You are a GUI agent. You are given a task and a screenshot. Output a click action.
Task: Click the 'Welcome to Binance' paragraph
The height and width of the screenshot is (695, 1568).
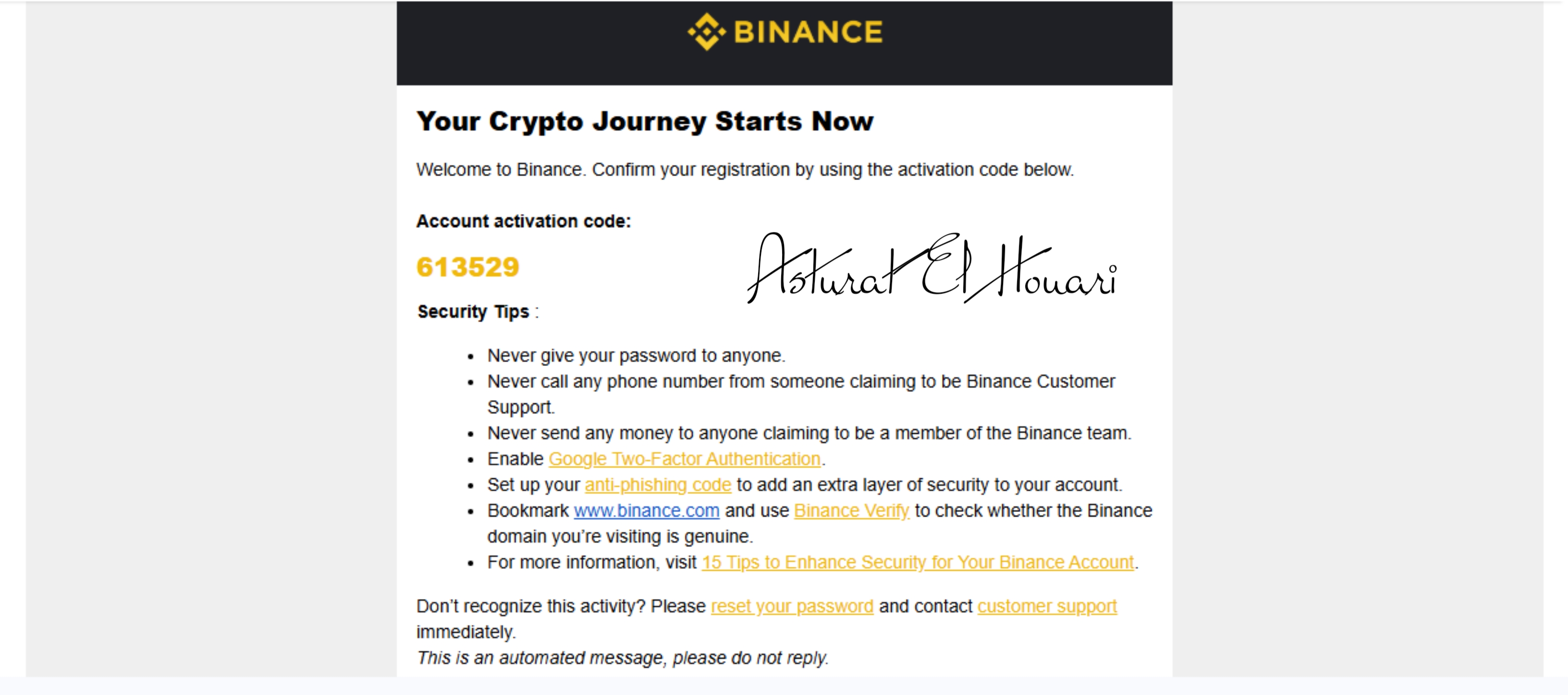point(745,169)
